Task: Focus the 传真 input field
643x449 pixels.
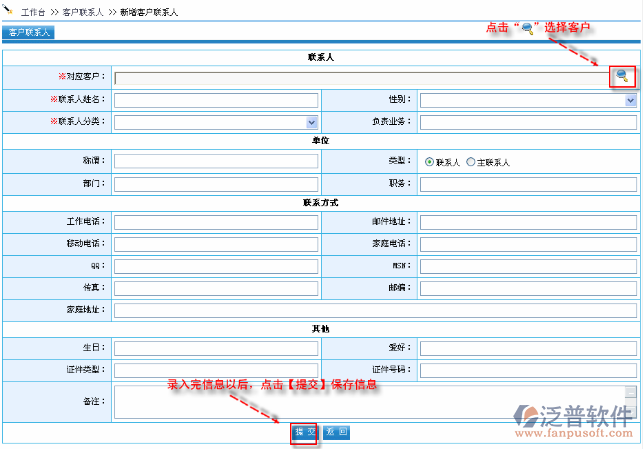Action: tap(216, 288)
